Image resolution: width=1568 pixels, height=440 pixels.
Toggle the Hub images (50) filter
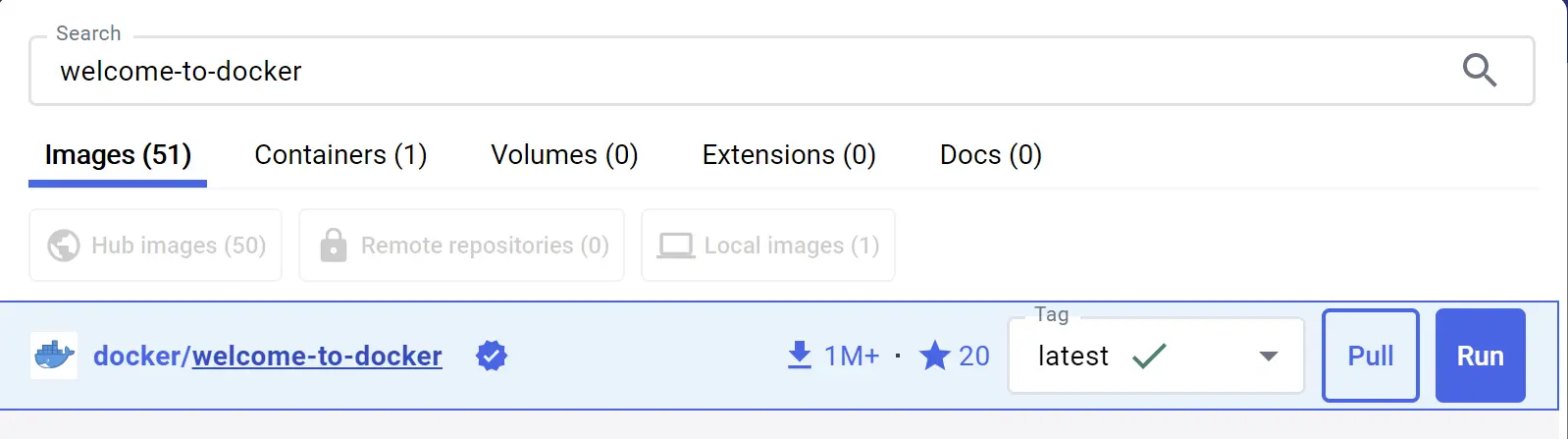click(156, 246)
